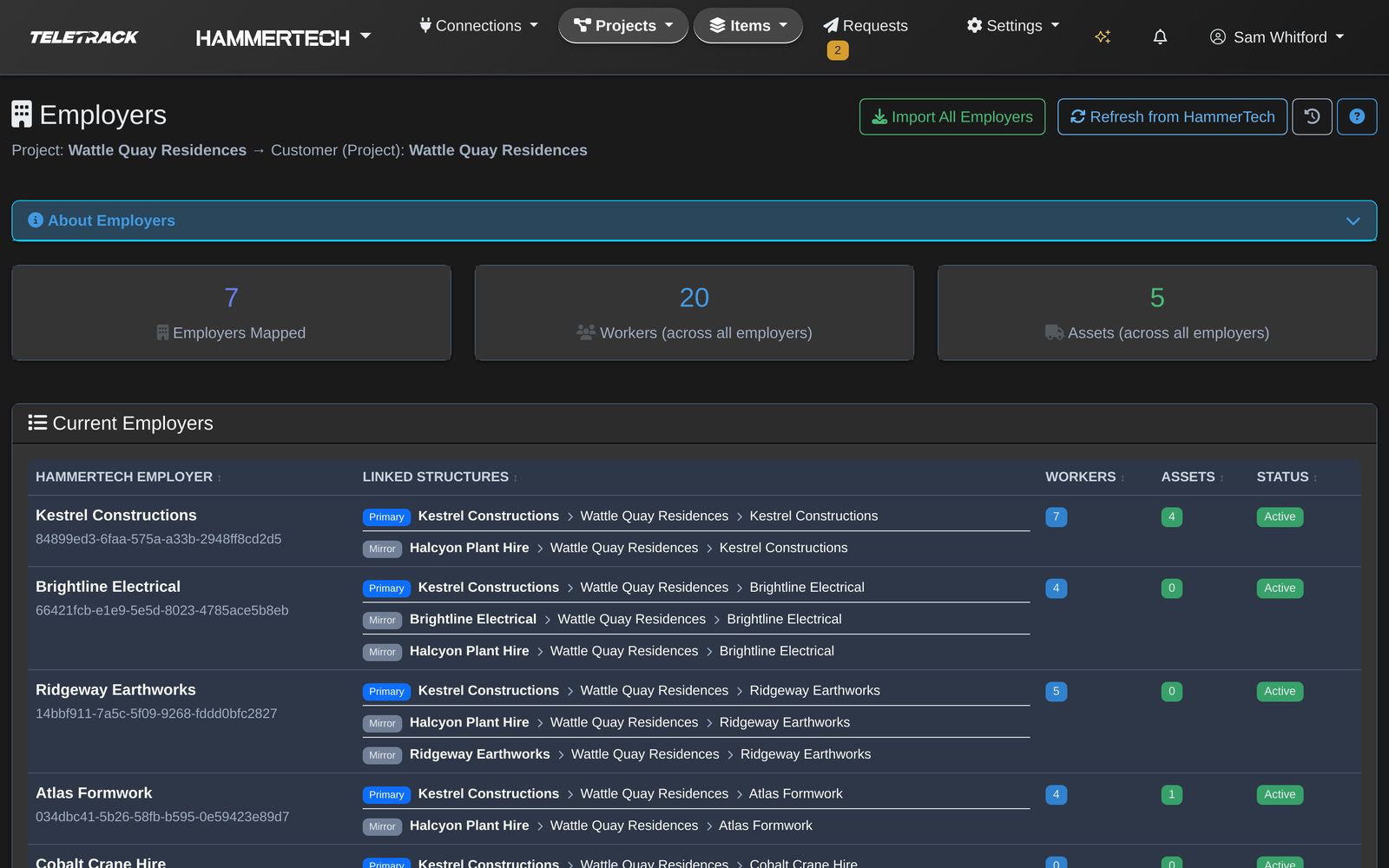Sort by Linked Structures column
The height and width of the screenshot is (868, 1389).
click(x=439, y=477)
